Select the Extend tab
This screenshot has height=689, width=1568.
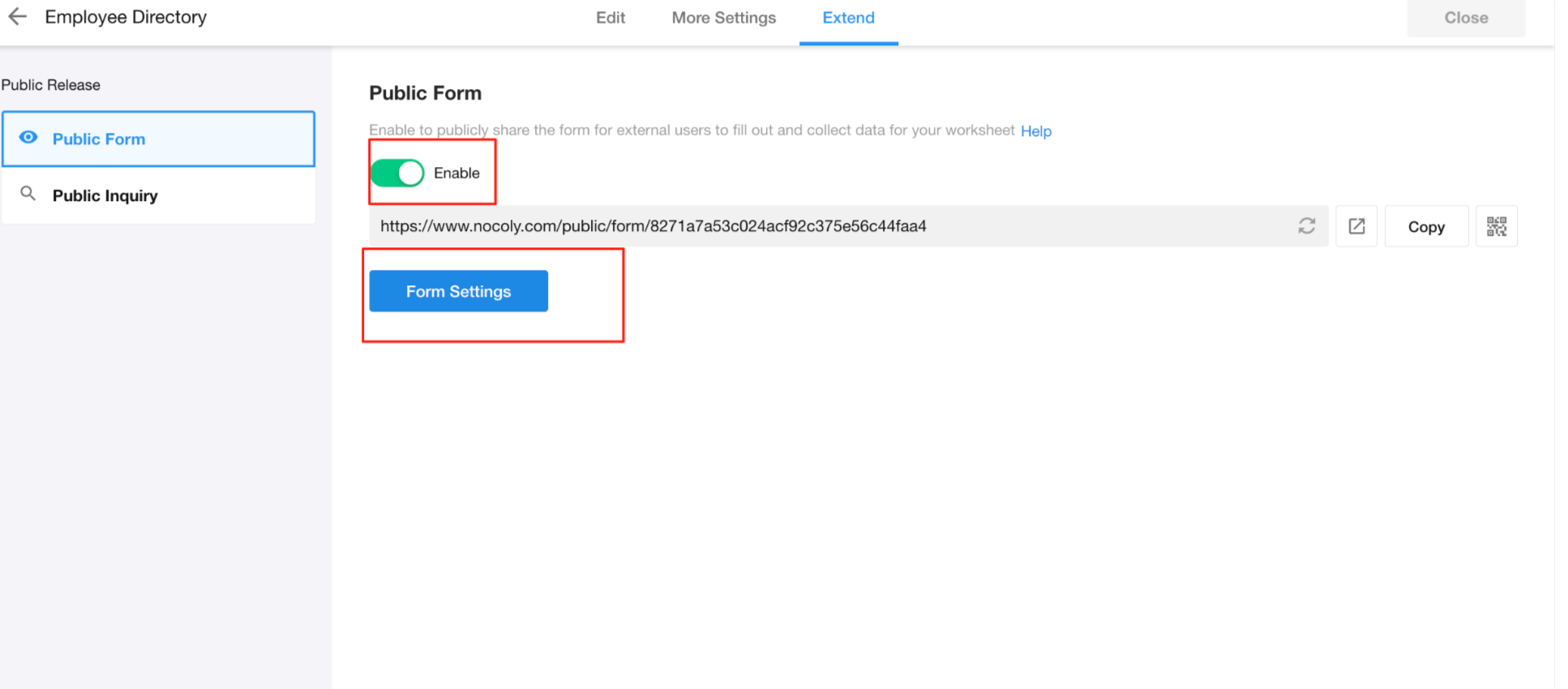[x=848, y=18]
